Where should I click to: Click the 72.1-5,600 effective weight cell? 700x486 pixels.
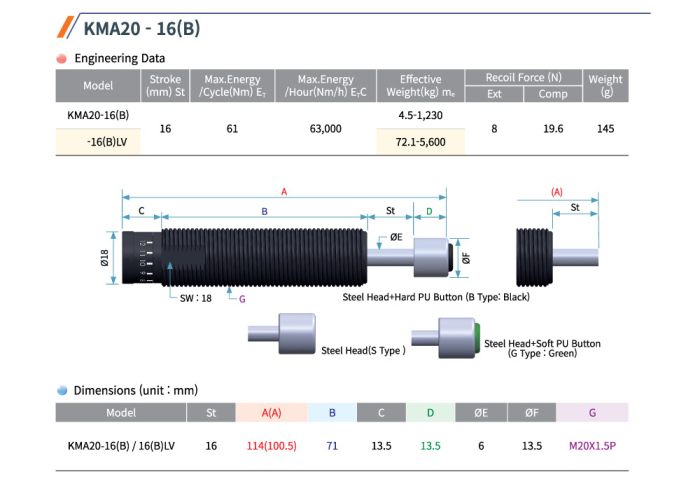point(420,142)
